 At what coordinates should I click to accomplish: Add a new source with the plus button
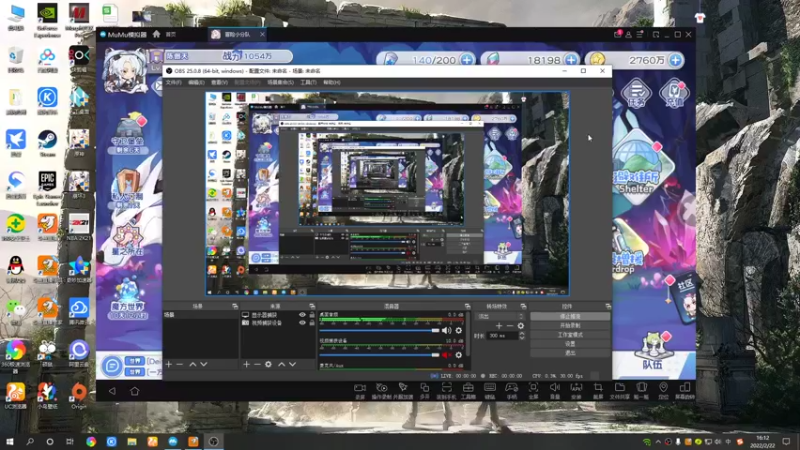tap(246, 364)
